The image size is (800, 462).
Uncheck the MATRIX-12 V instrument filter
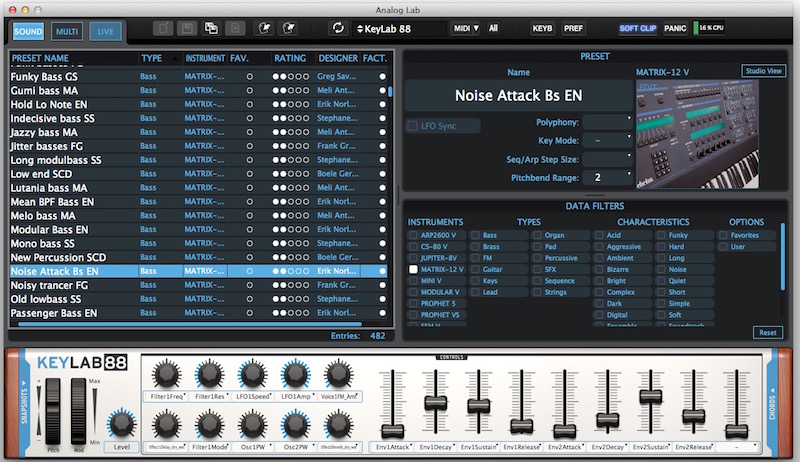[413, 269]
